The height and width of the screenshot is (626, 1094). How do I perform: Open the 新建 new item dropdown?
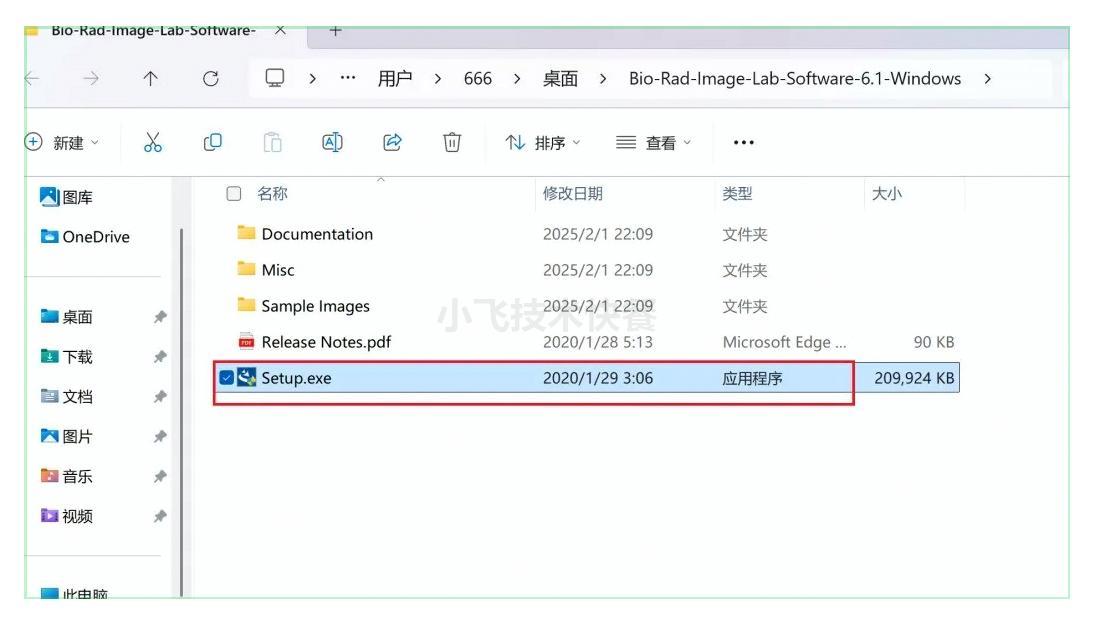pos(62,142)
